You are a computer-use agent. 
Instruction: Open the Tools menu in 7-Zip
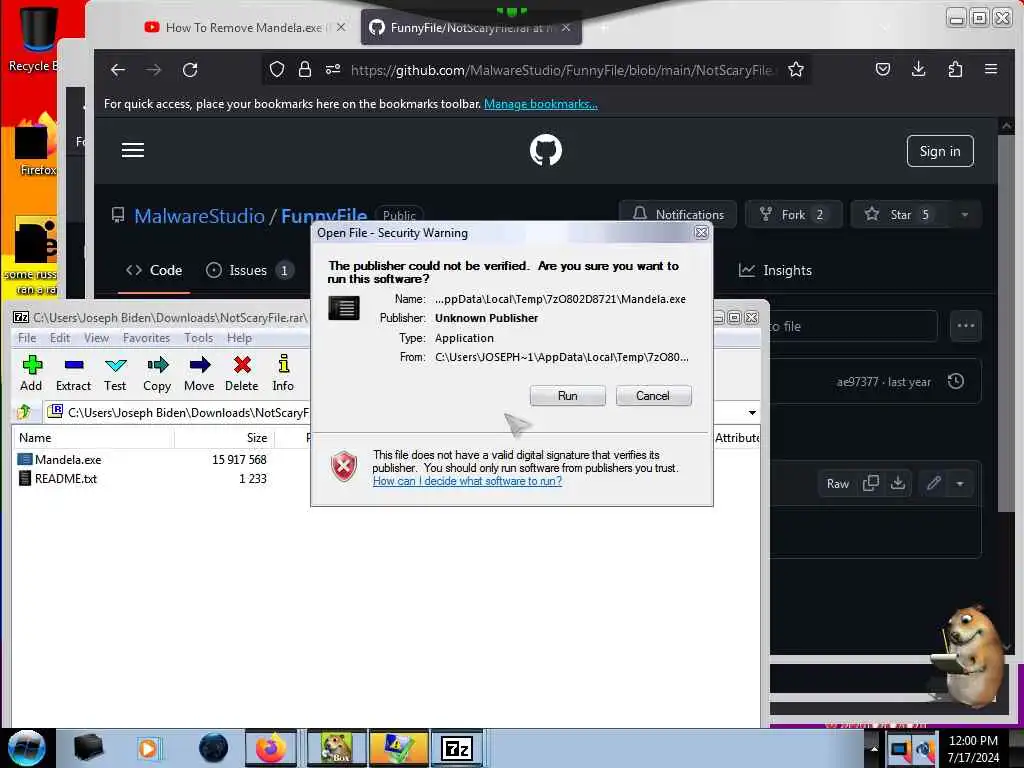pos(198,338)
